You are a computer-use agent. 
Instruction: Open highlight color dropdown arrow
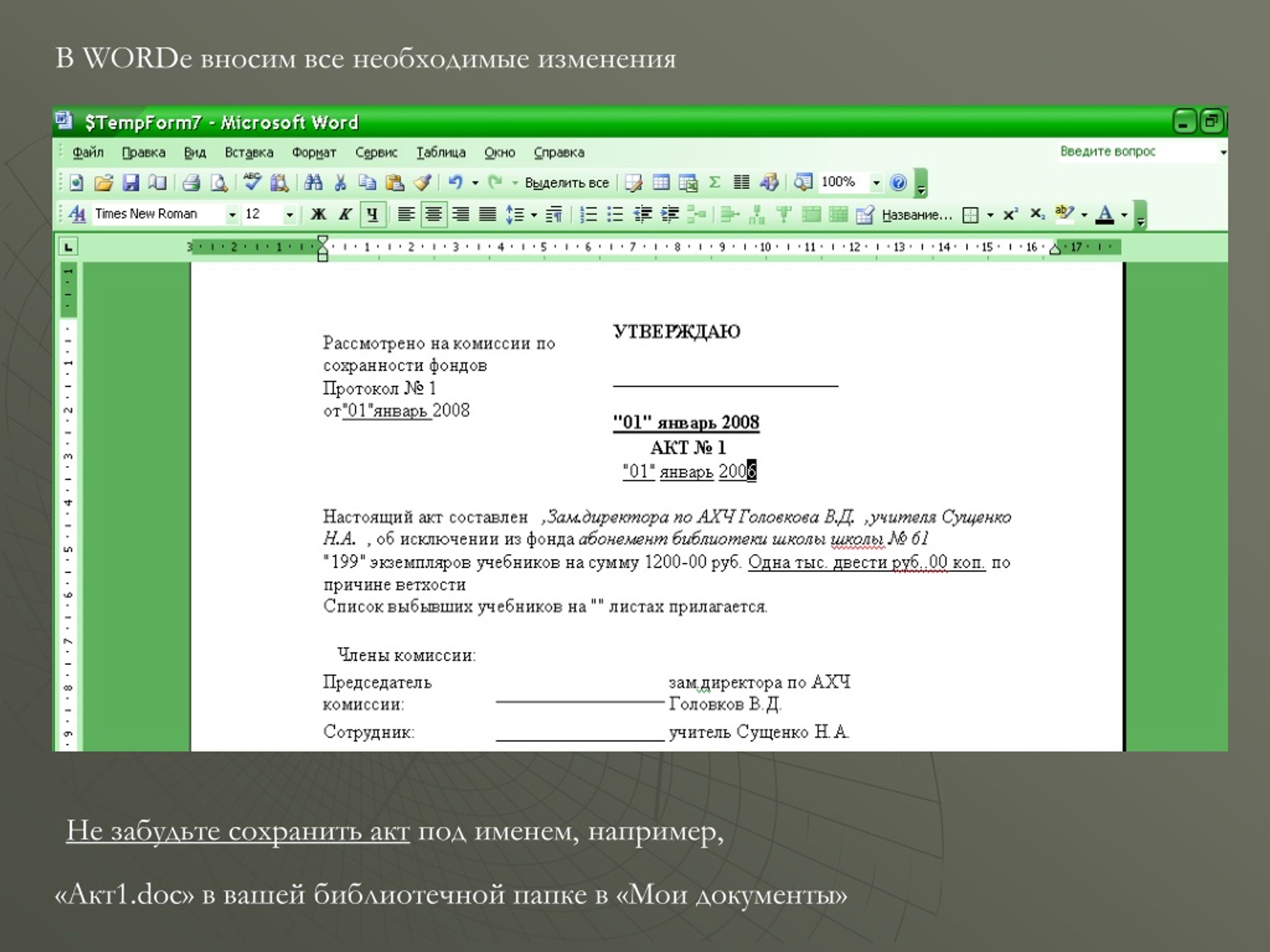coord(1084,215)
